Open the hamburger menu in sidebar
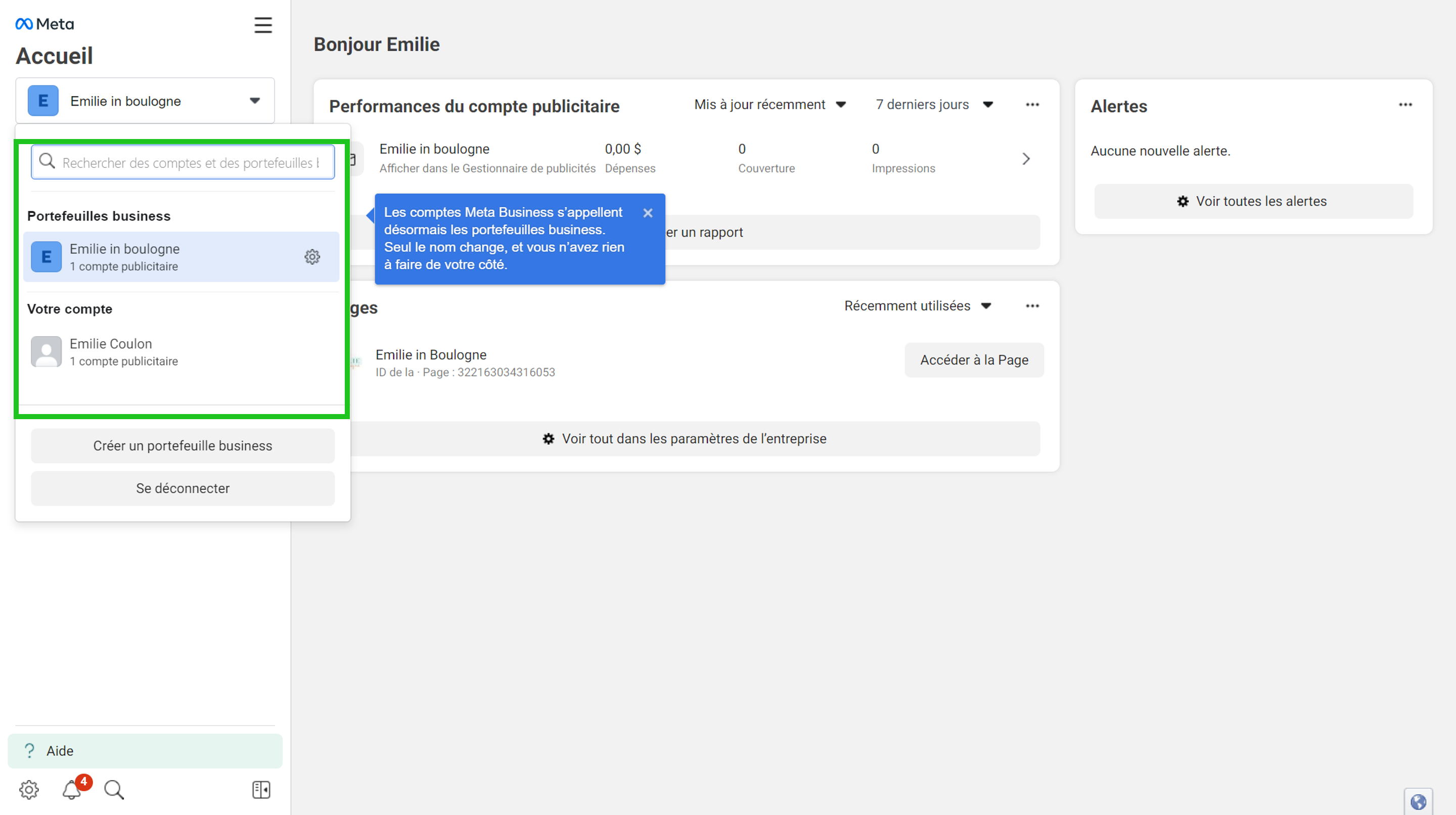Image resolution: width=1456 pixels, height=815 pixels. tap(263, 25)
